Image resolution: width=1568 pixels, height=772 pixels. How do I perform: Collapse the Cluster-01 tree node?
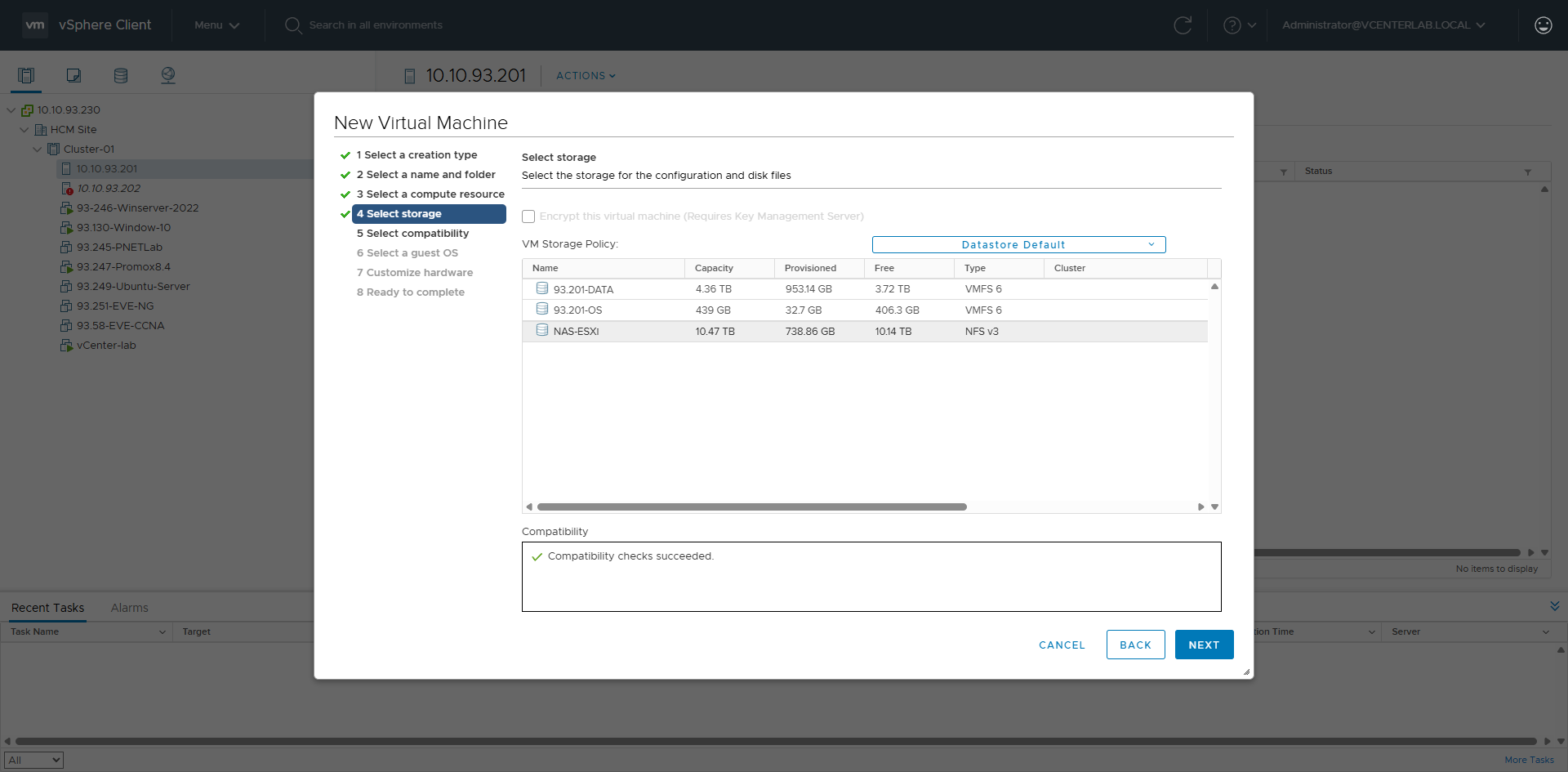pos(38,149)
